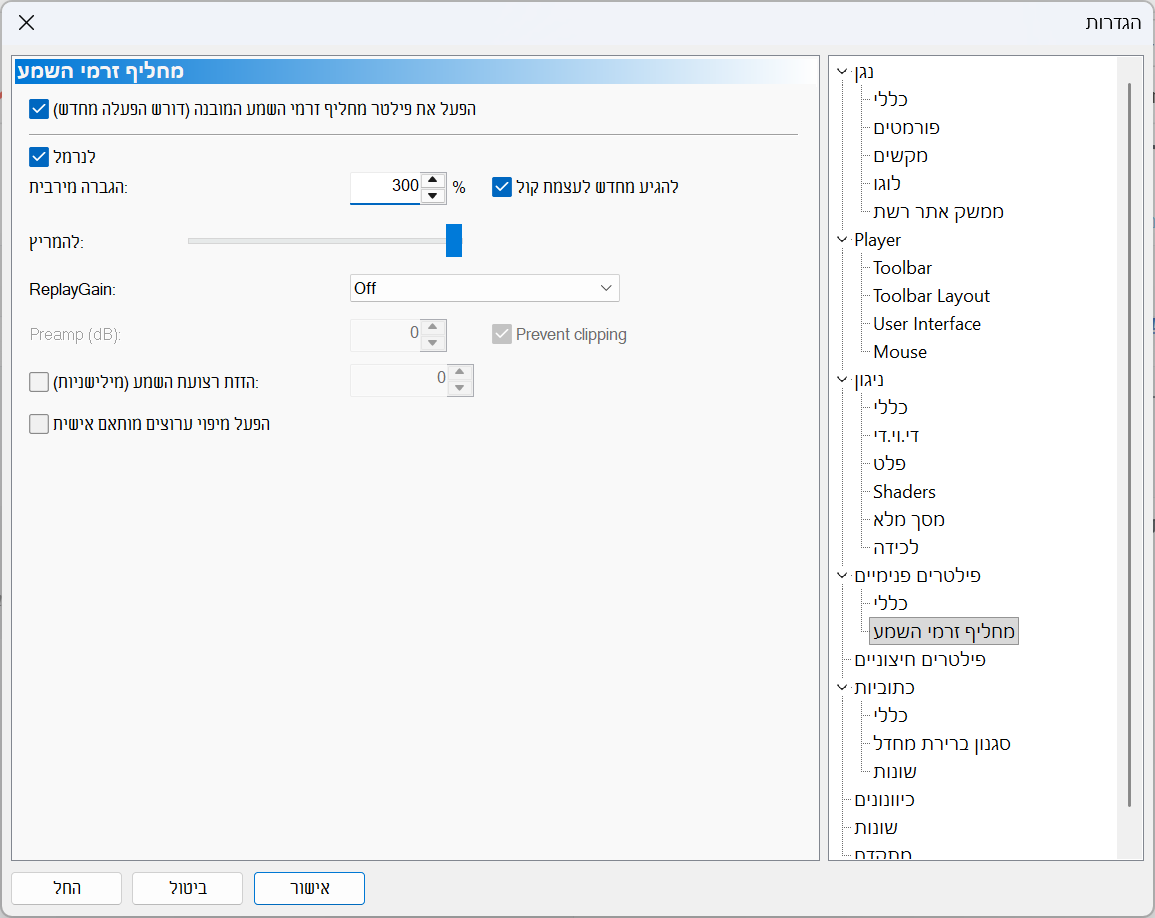Image resolution: width=1155 pixels, height=918 pixels.
Task: Open the פילטרים חיצוניים page
Action: (919, 659)
